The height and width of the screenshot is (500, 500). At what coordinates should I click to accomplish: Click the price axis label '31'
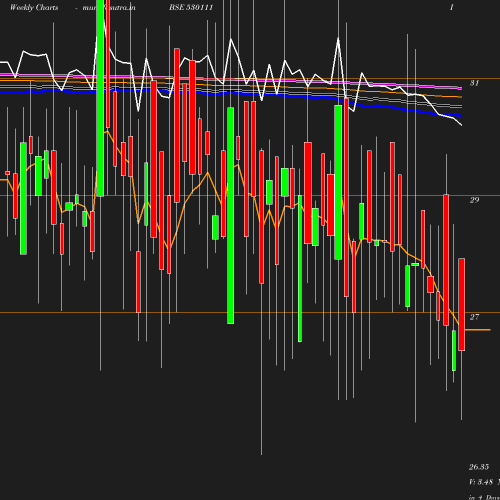pos(474,83)
